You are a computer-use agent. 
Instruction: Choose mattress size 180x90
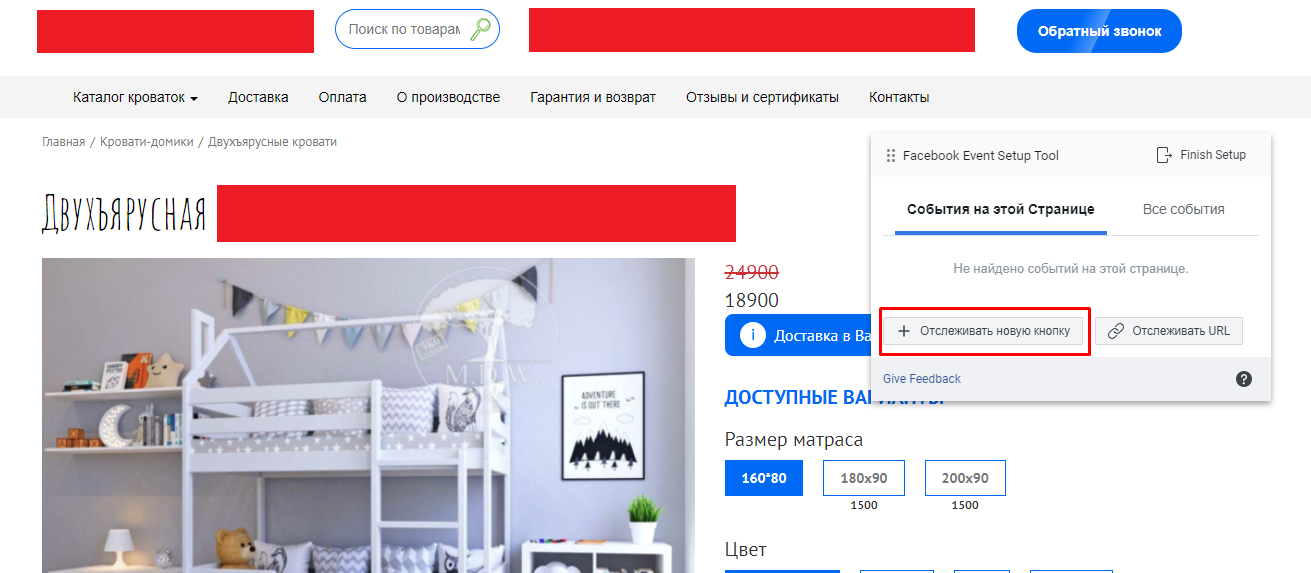(864, 478)
